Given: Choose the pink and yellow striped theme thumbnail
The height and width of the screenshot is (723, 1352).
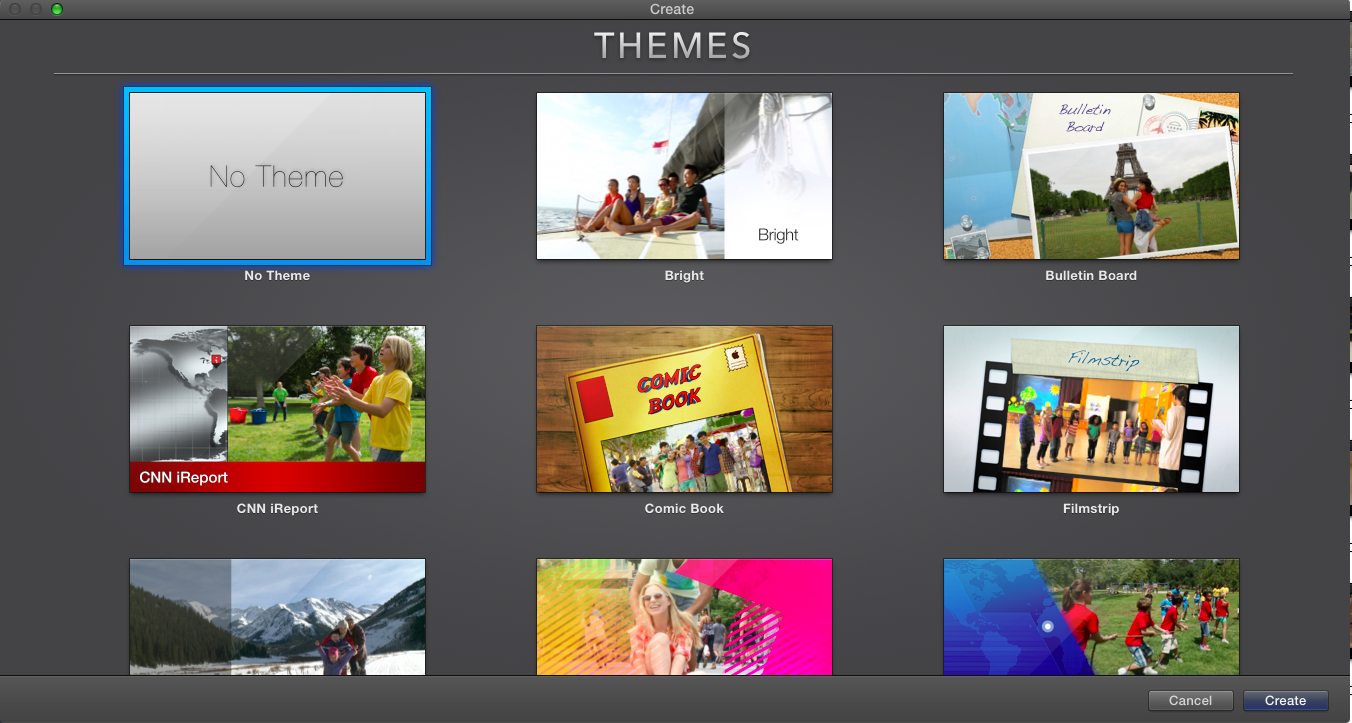Looking at the screenshot, I should [684, 617].
